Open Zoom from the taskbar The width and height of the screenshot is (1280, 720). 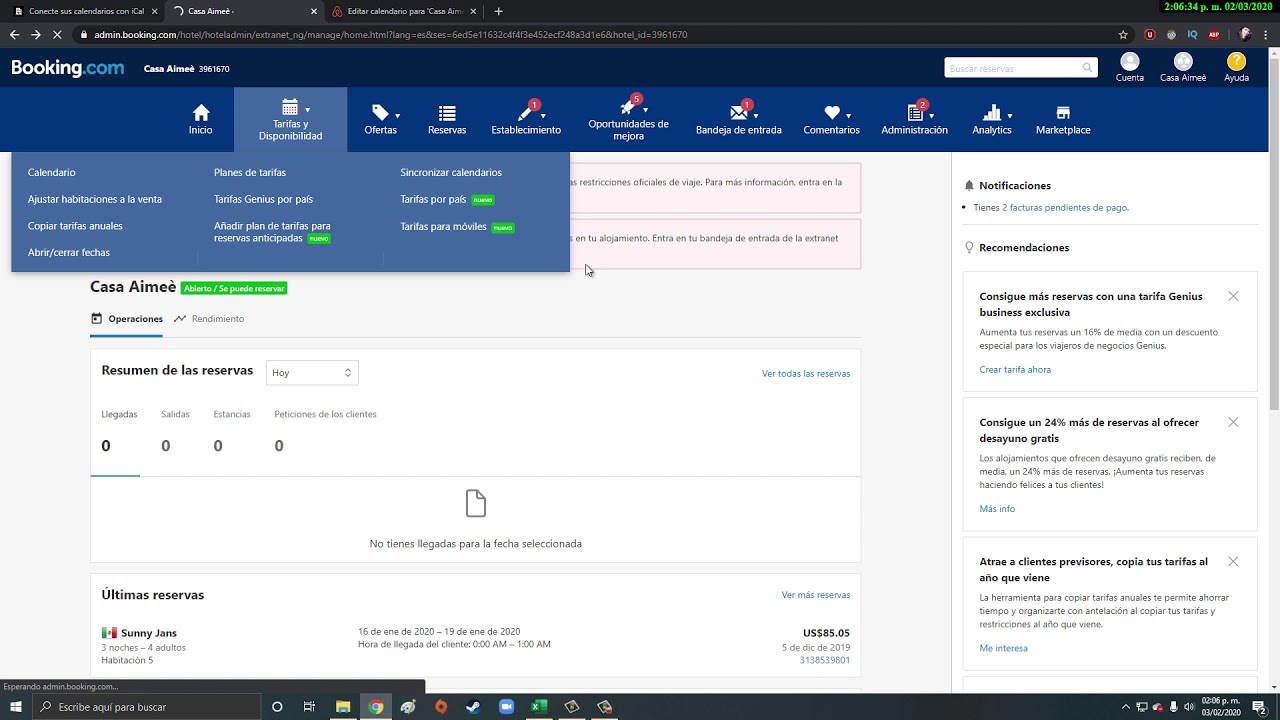tap(506, 707)
